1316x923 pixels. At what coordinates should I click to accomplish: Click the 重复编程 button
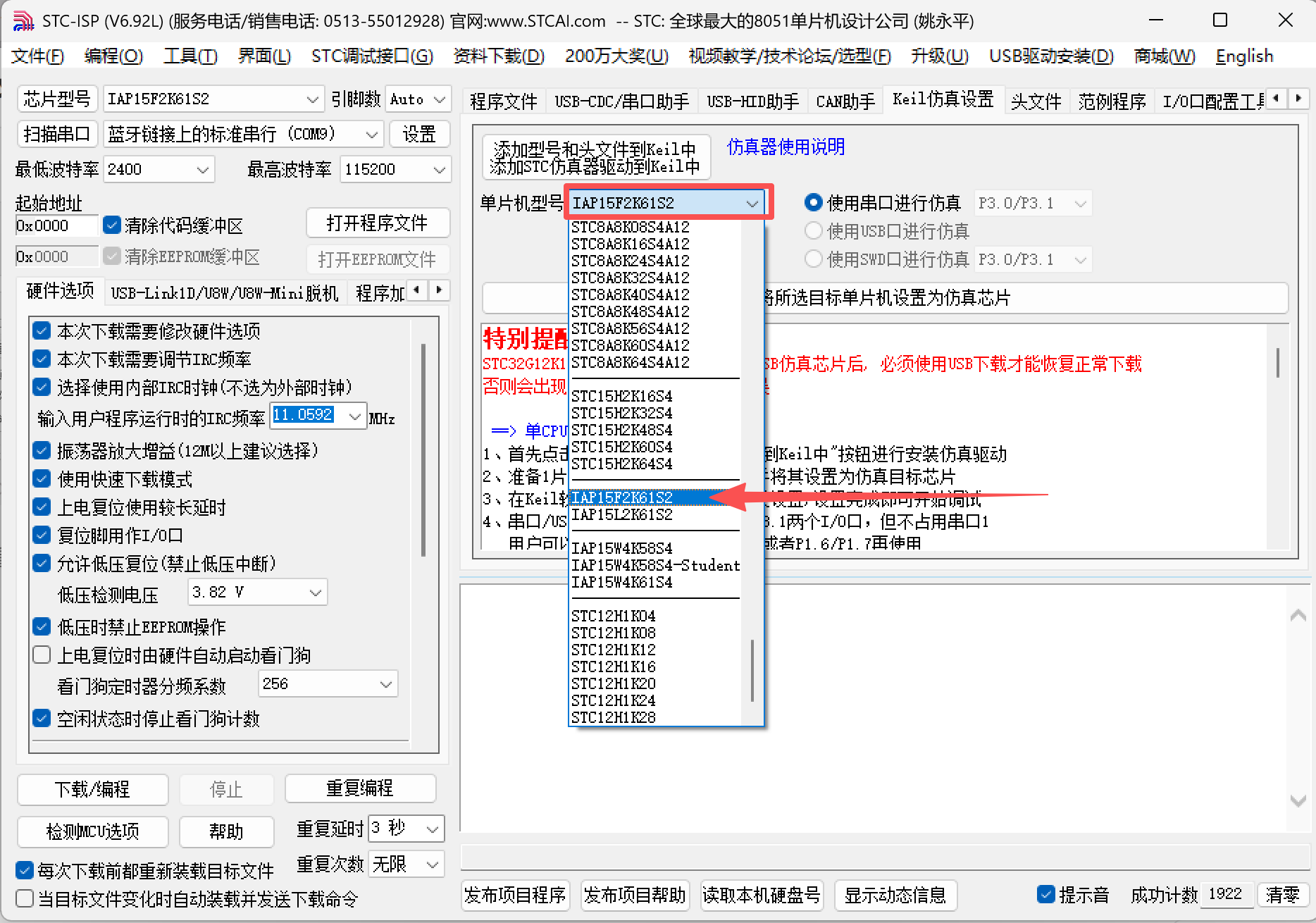(x=360, y=788)
